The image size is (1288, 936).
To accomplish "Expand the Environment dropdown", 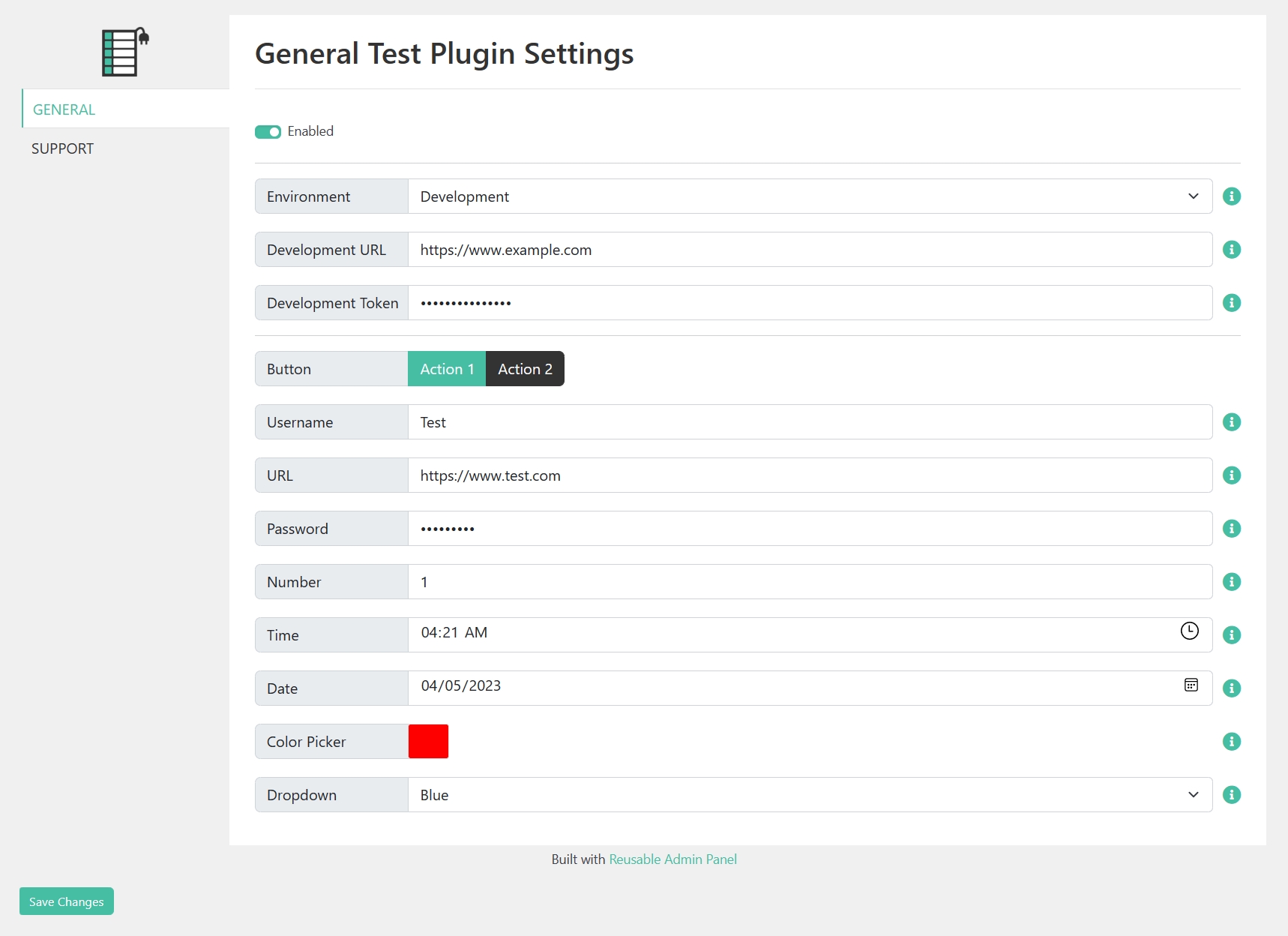I will tap(810, 196).
